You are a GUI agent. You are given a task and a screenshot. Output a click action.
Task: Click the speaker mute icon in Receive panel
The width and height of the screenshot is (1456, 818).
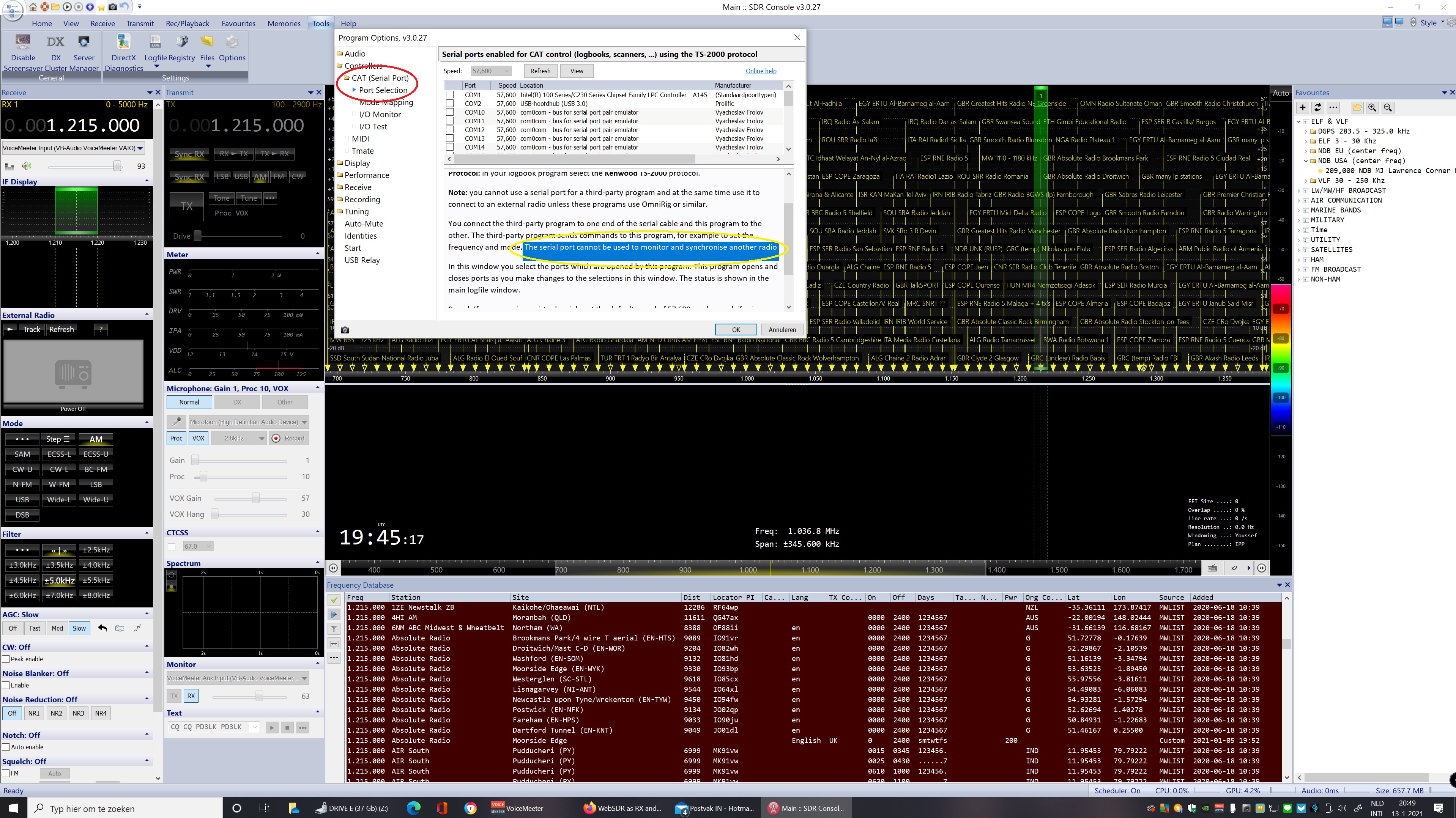(27, 166)
